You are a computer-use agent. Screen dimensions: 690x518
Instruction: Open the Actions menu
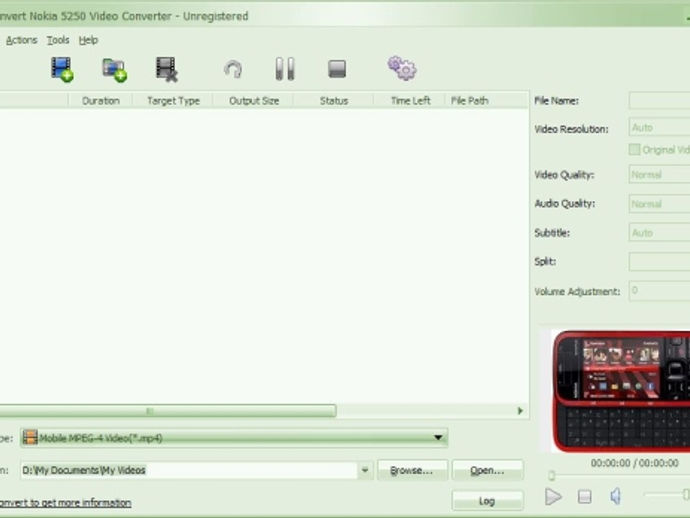pyautogui.click(x=22, y=40)
